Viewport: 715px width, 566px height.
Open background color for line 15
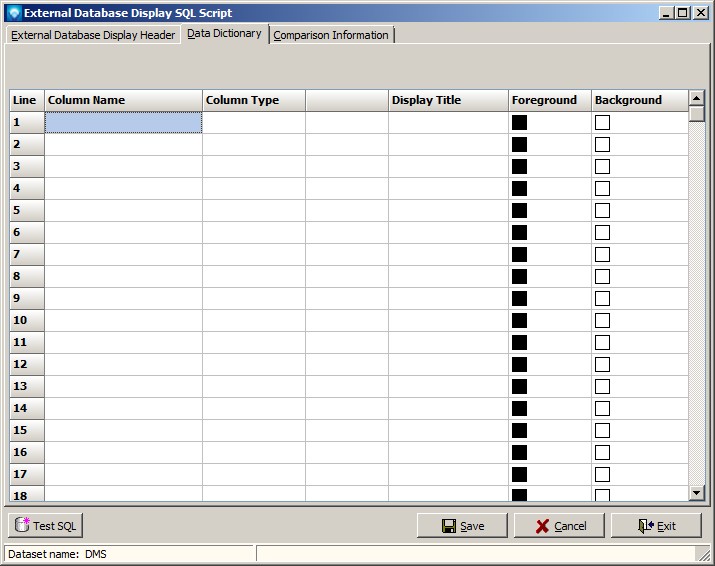pos(602,431)
